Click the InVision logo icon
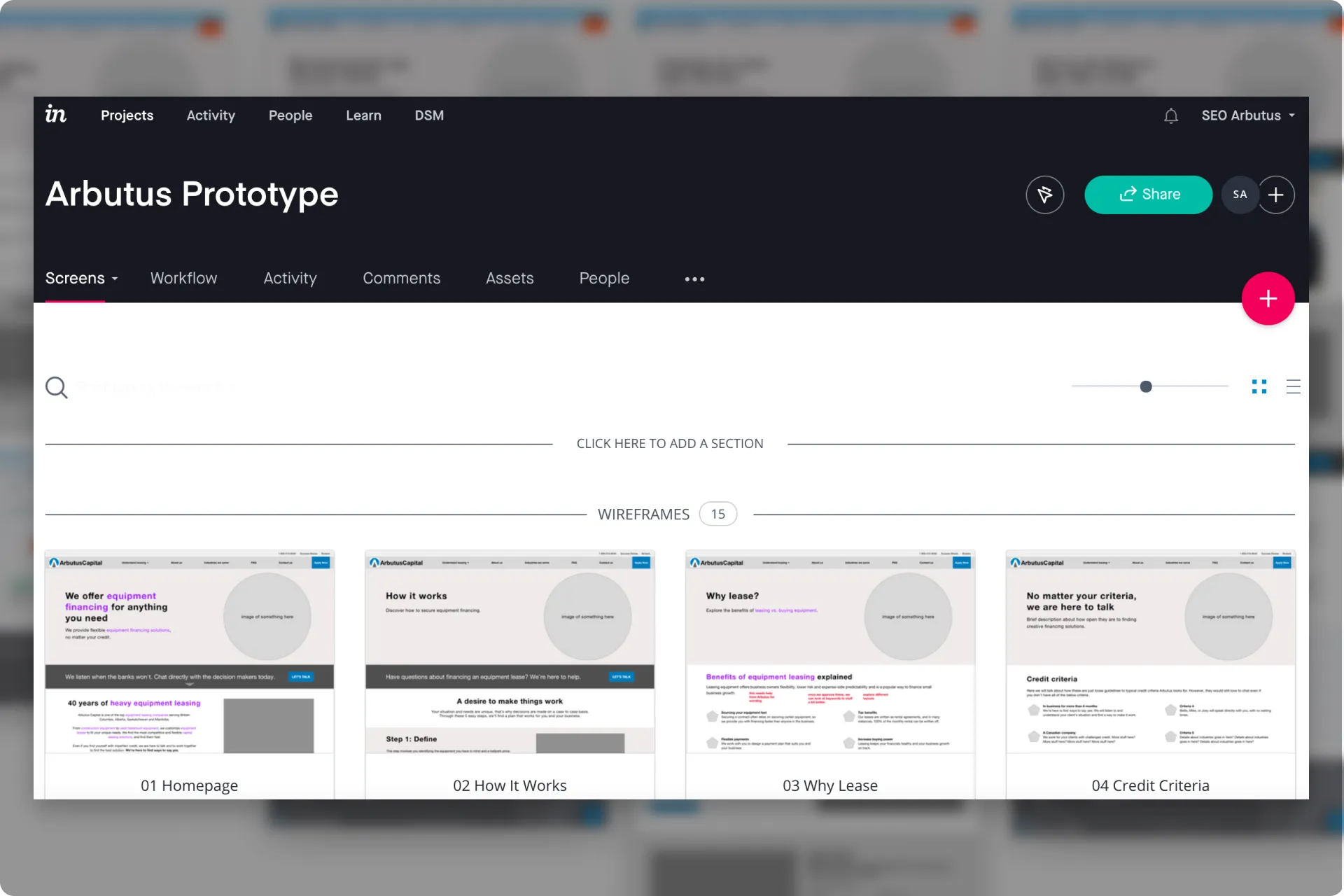Image resolution: width=1344 pixels, height=896 pixels. tap(56, 114)
